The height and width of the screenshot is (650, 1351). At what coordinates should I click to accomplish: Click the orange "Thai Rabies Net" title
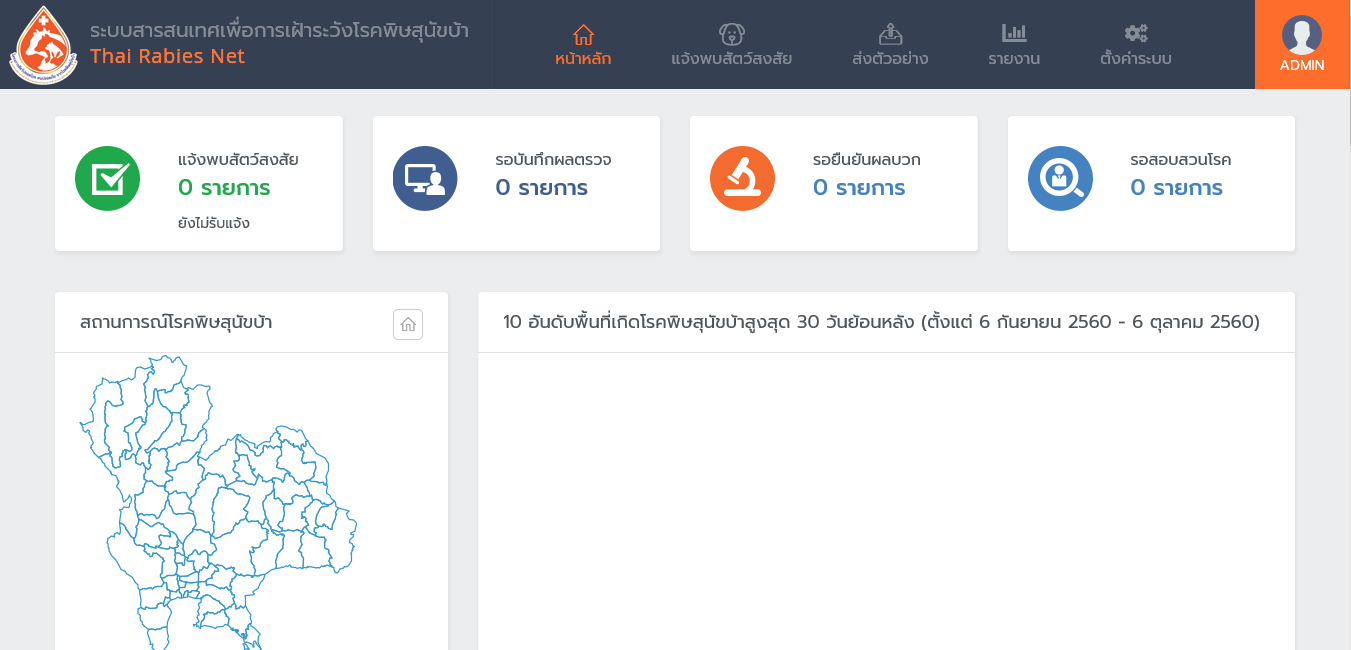[167, 57]
